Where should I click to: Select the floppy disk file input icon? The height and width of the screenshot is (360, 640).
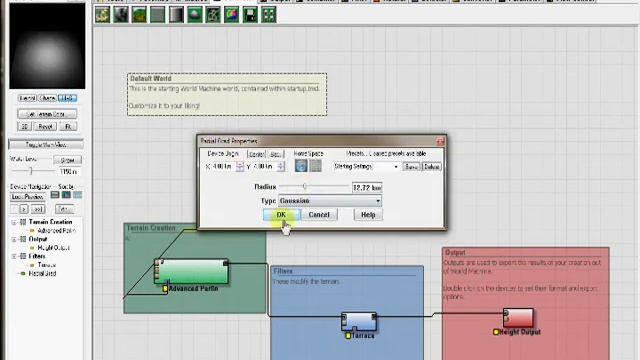tap(250, 15)
